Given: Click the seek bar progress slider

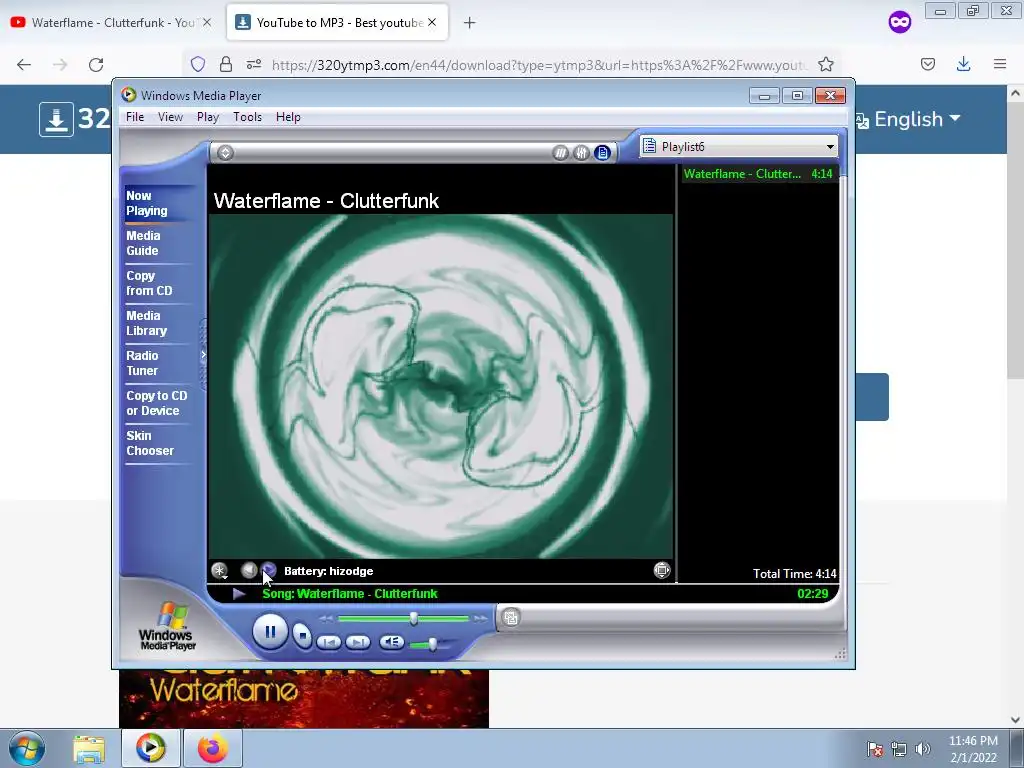Looking at the screenshot, I should tap(413, 618).
